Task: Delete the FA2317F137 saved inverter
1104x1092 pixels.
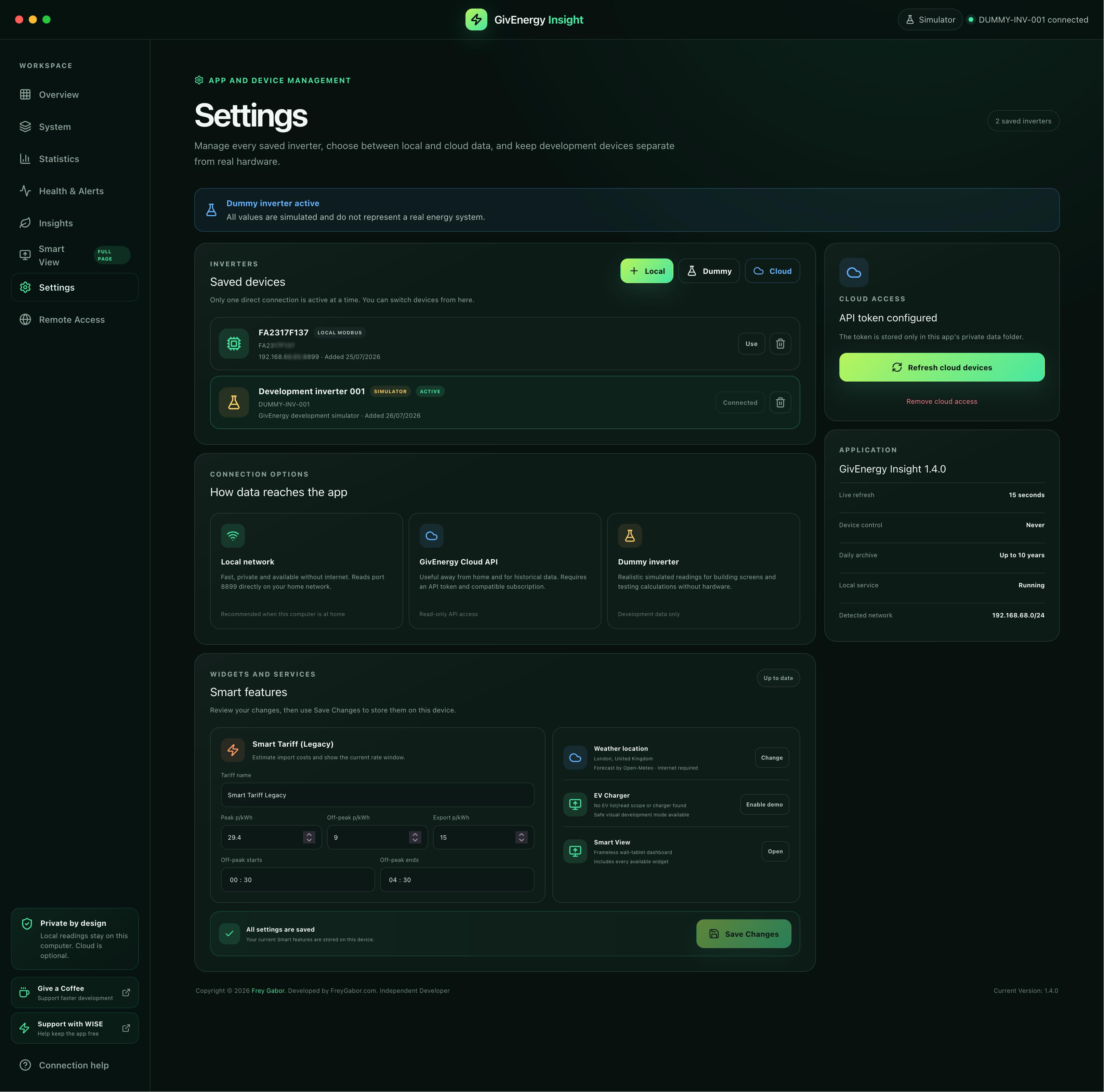Action: (x=780, y=344)
